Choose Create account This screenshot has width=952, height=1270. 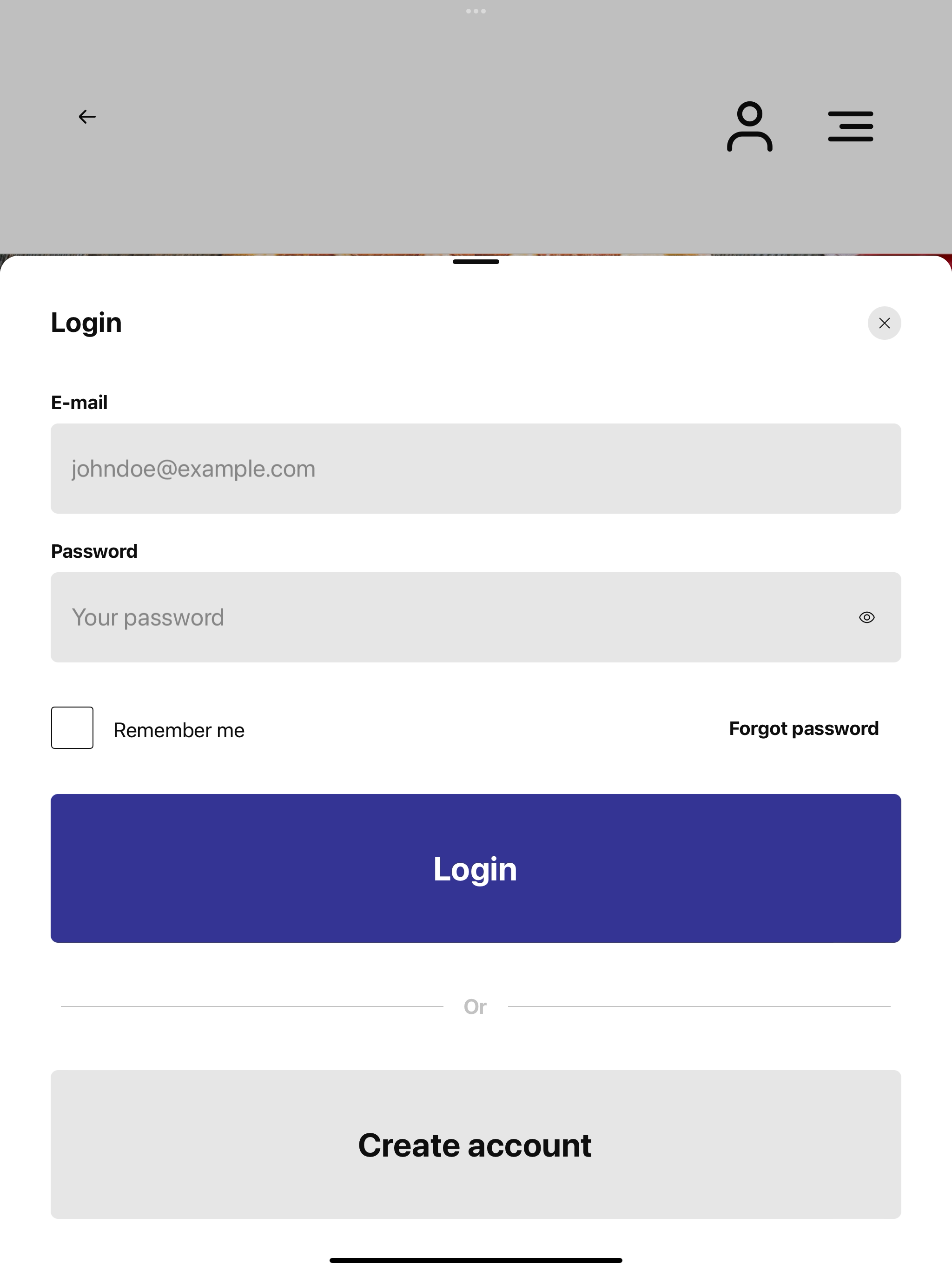[476, 1144]
